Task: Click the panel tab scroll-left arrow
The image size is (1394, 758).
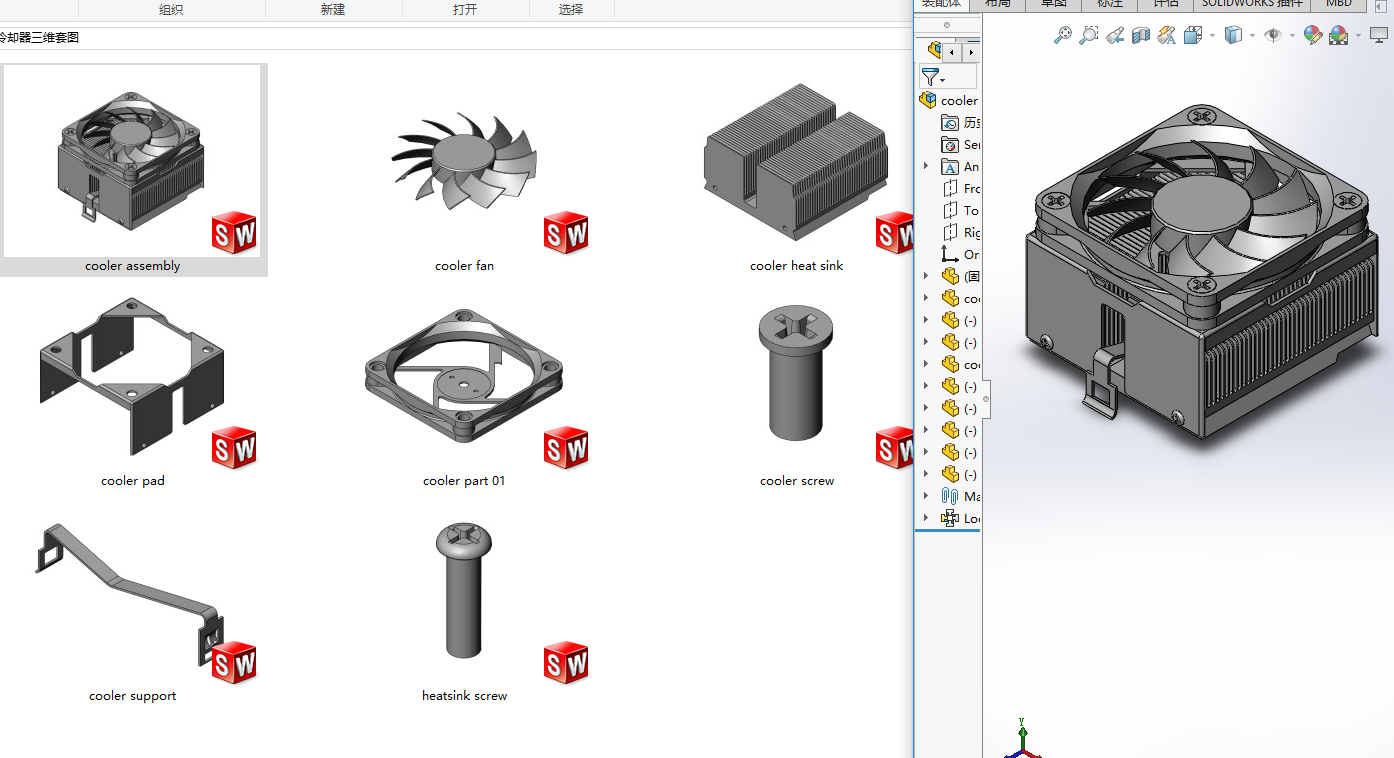Action: 952,51
